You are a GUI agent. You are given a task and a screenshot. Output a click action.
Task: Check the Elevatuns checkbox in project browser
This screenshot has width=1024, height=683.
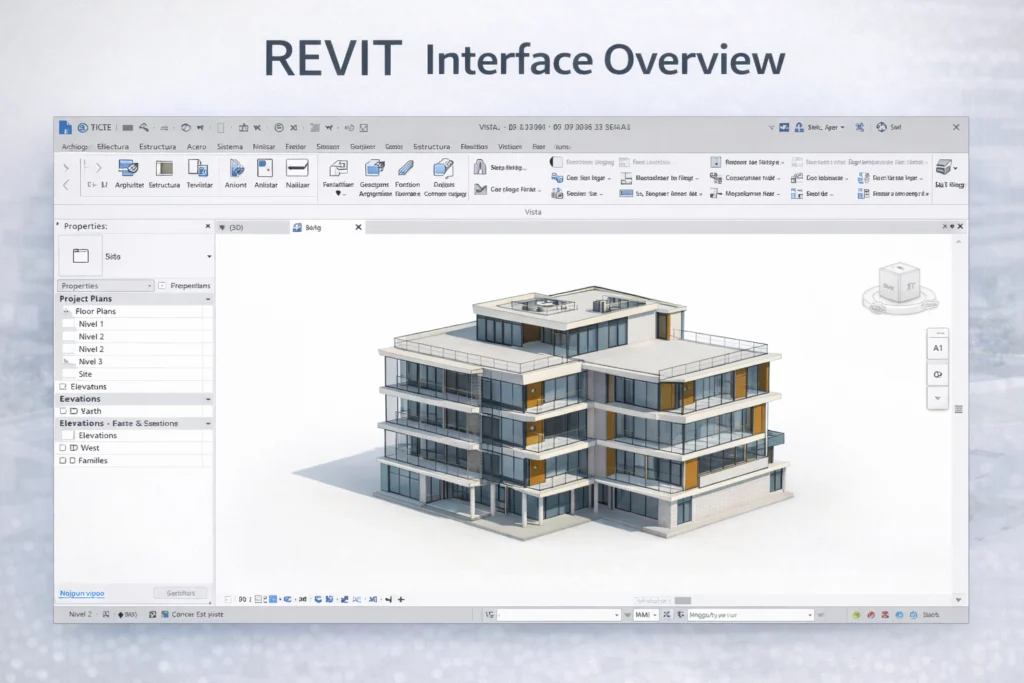[x=62, y=385]
